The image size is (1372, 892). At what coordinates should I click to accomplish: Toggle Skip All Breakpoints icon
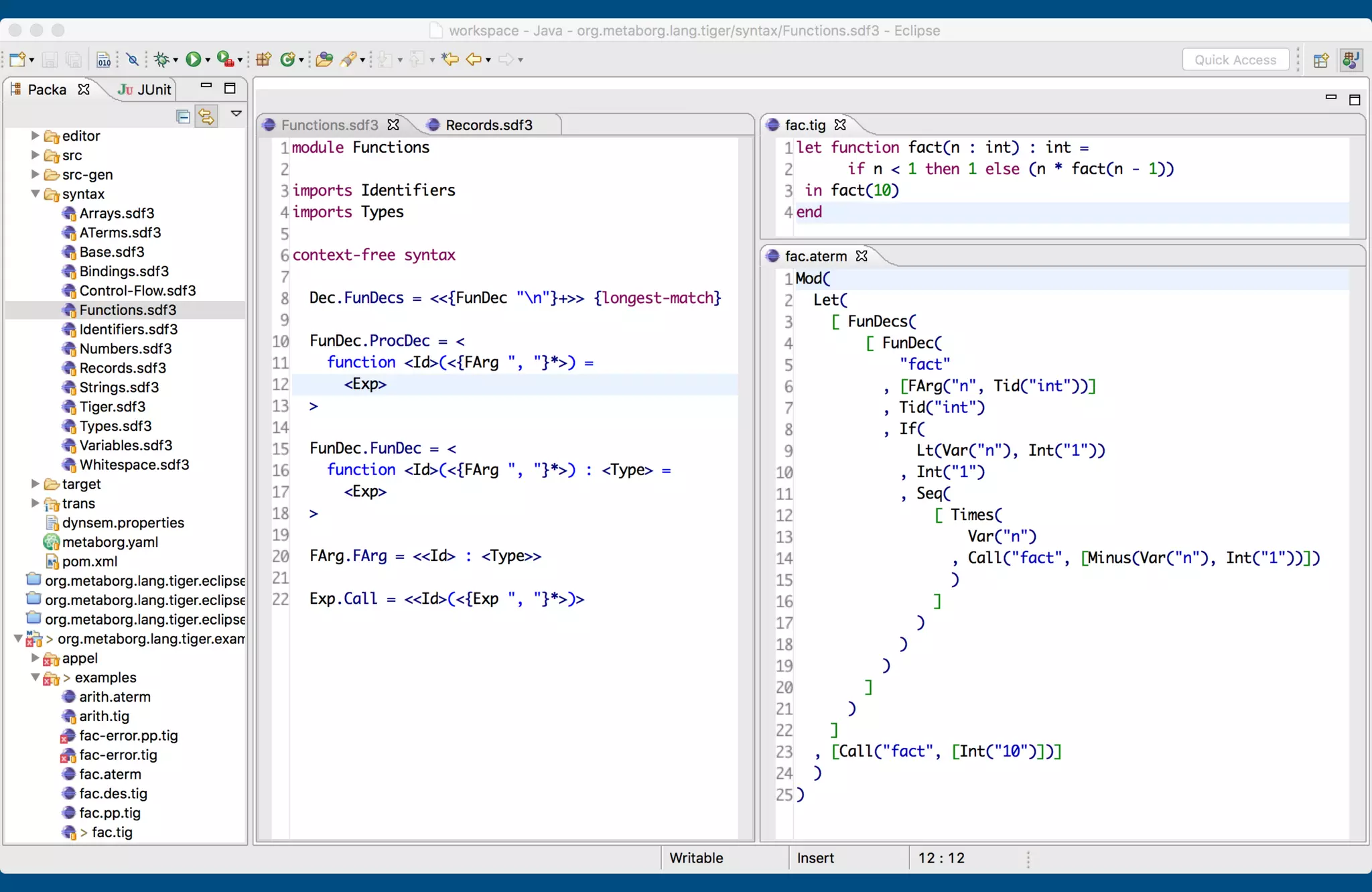coord(133,60)
